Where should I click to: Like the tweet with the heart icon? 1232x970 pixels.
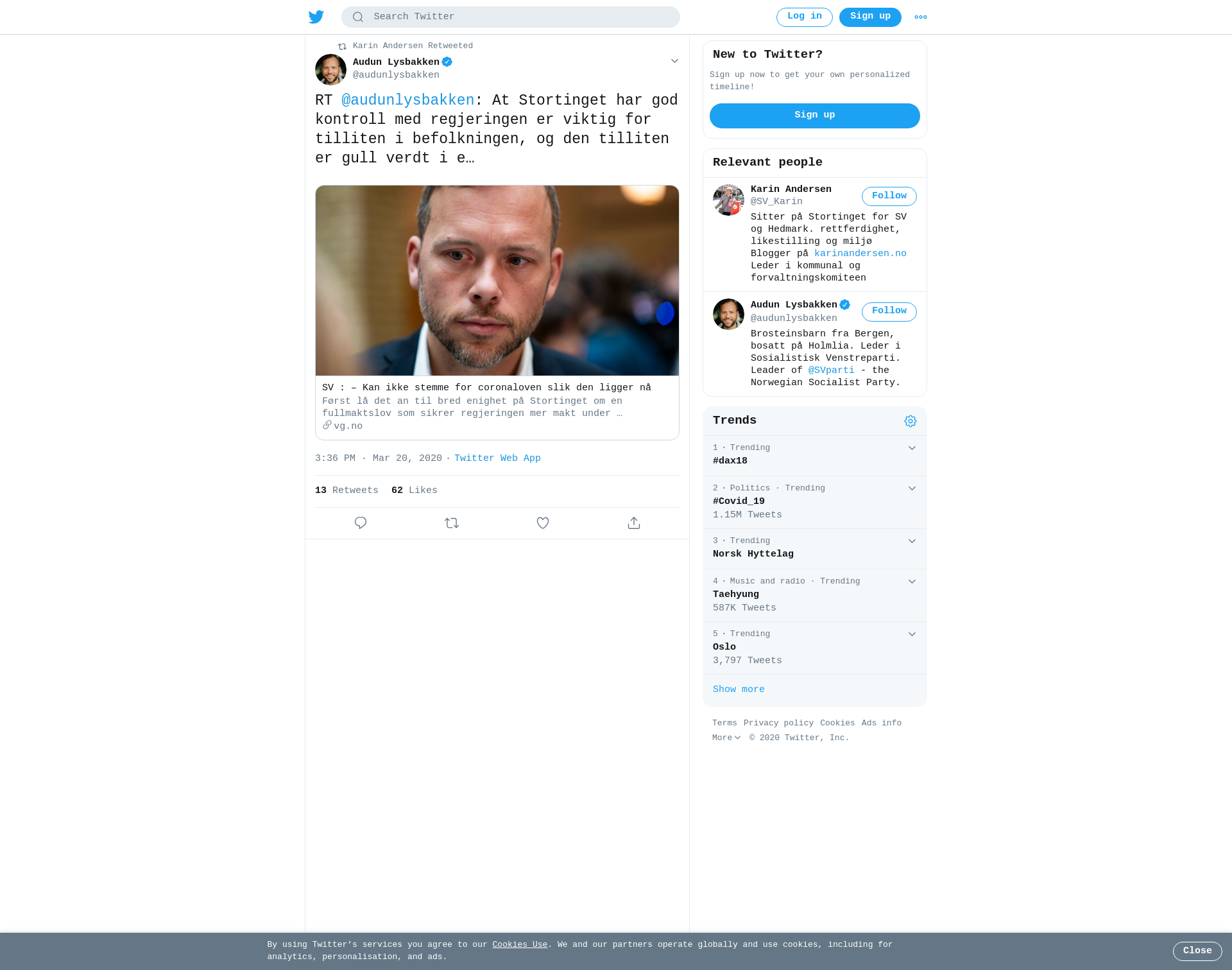coord(543,523)
